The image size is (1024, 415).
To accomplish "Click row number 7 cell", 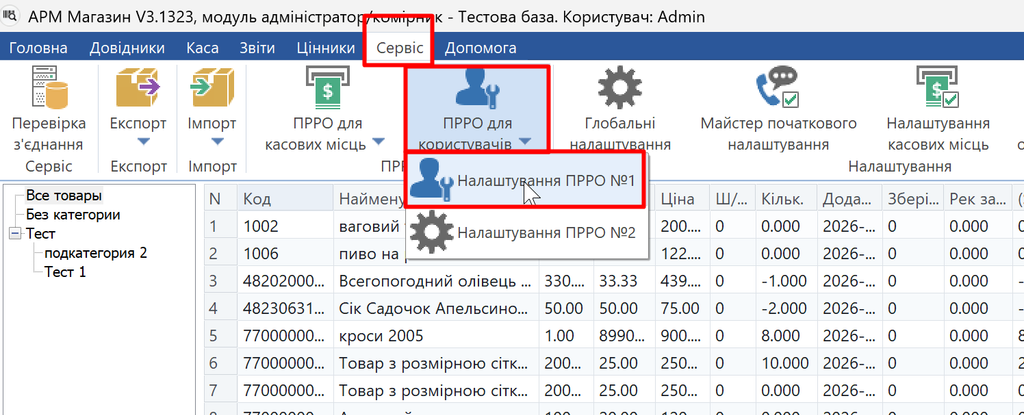I will (221, 391).
